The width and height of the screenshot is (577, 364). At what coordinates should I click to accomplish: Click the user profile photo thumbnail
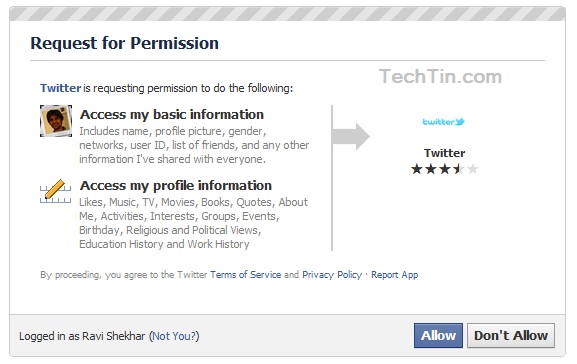56,121
